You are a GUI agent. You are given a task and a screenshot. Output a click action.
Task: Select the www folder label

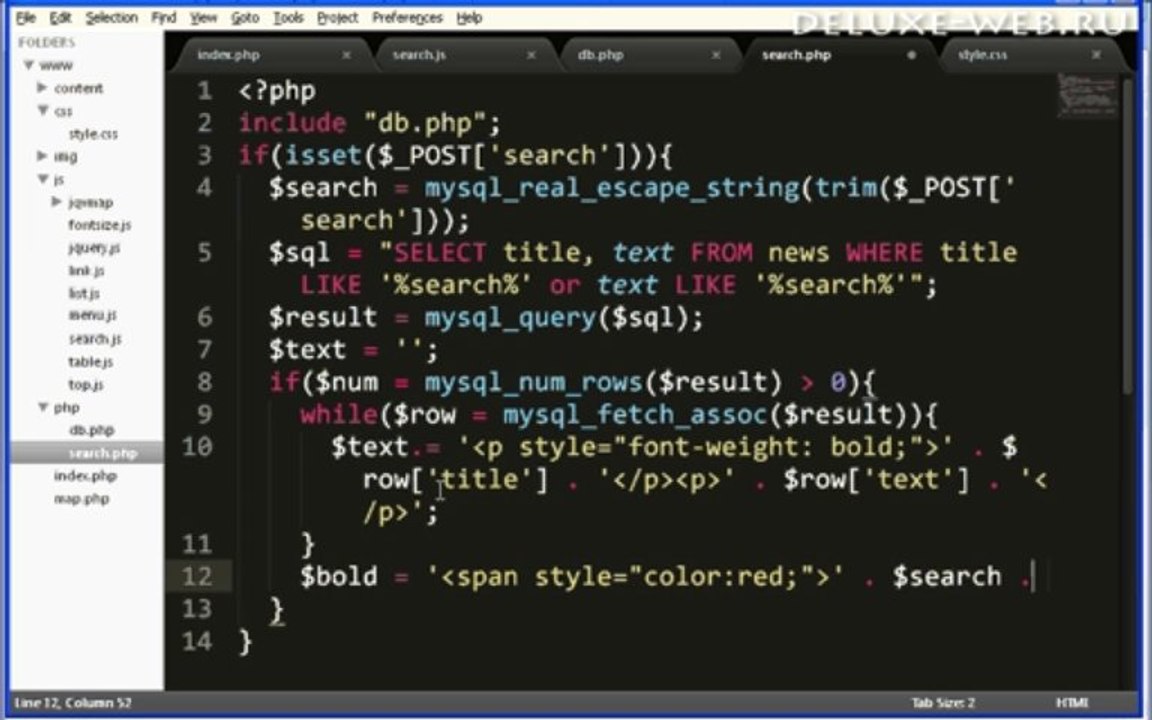point(56,65)
